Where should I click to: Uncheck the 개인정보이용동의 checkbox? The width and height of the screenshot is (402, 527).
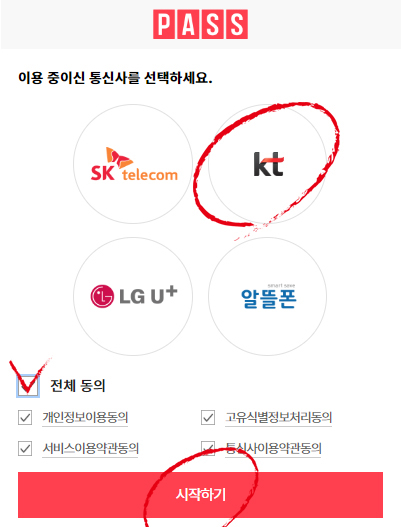(25, 417)
